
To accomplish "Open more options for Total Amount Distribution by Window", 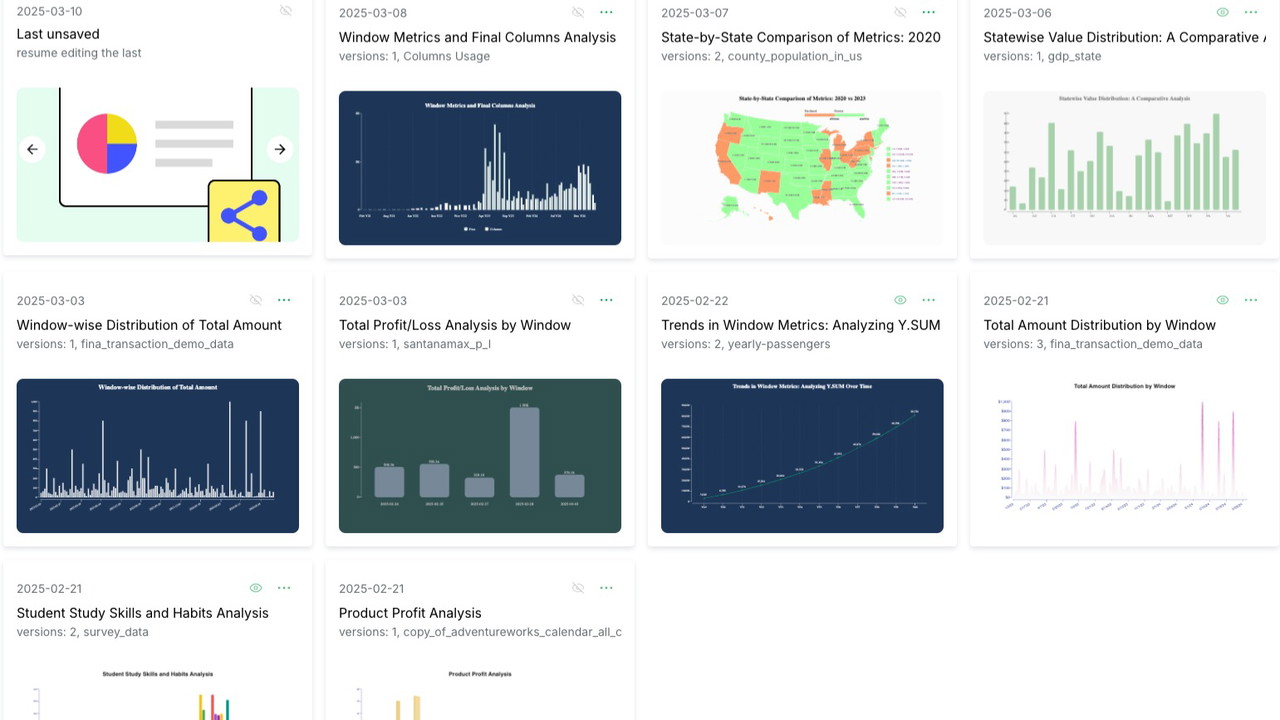I will pos(1250,300).
